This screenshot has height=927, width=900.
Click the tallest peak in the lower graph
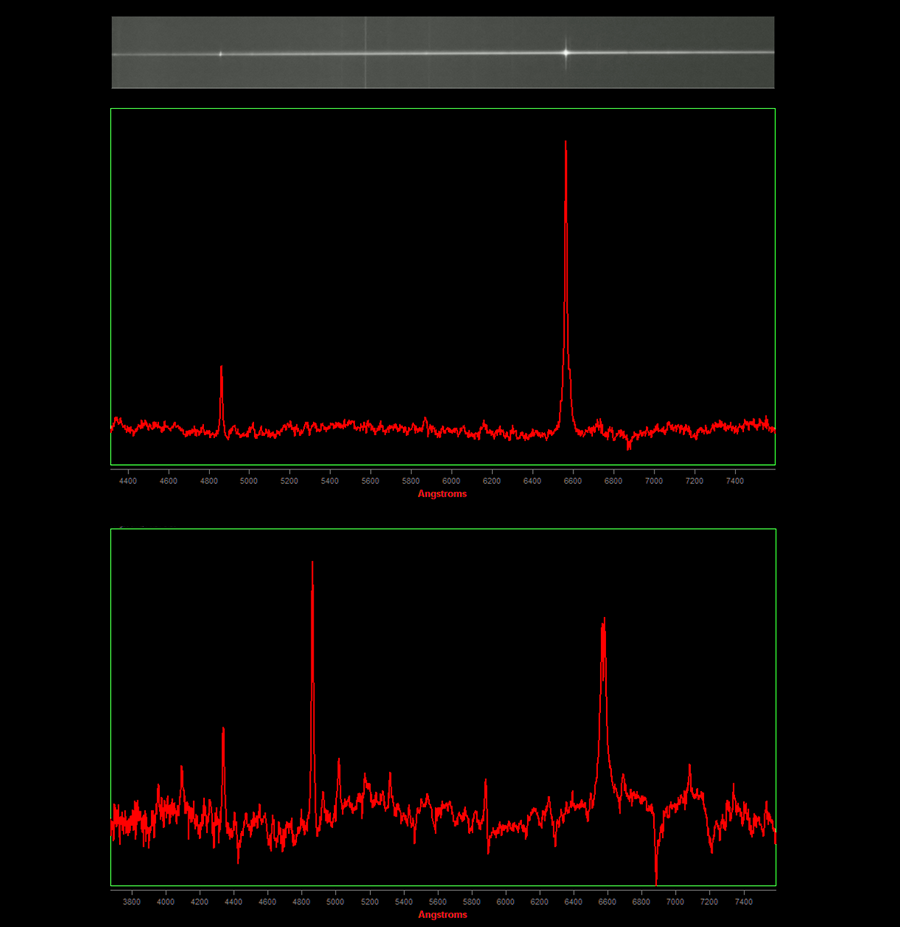(x=313, y=565)
